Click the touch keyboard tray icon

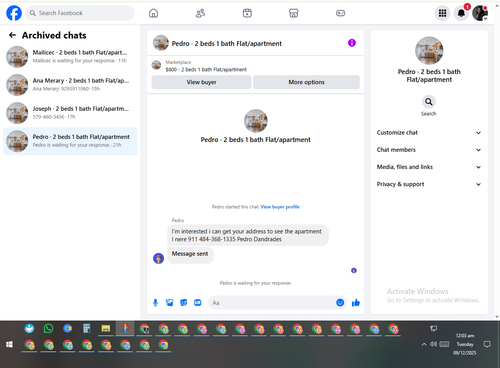[444, 344]
